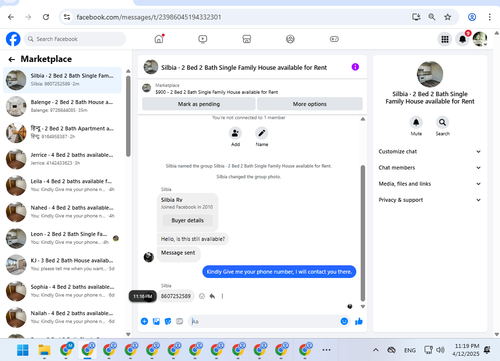The height and width of the screenshot is (361, 500).
Task: Expand the Chat members section
Action: click(x=430, y=168)
